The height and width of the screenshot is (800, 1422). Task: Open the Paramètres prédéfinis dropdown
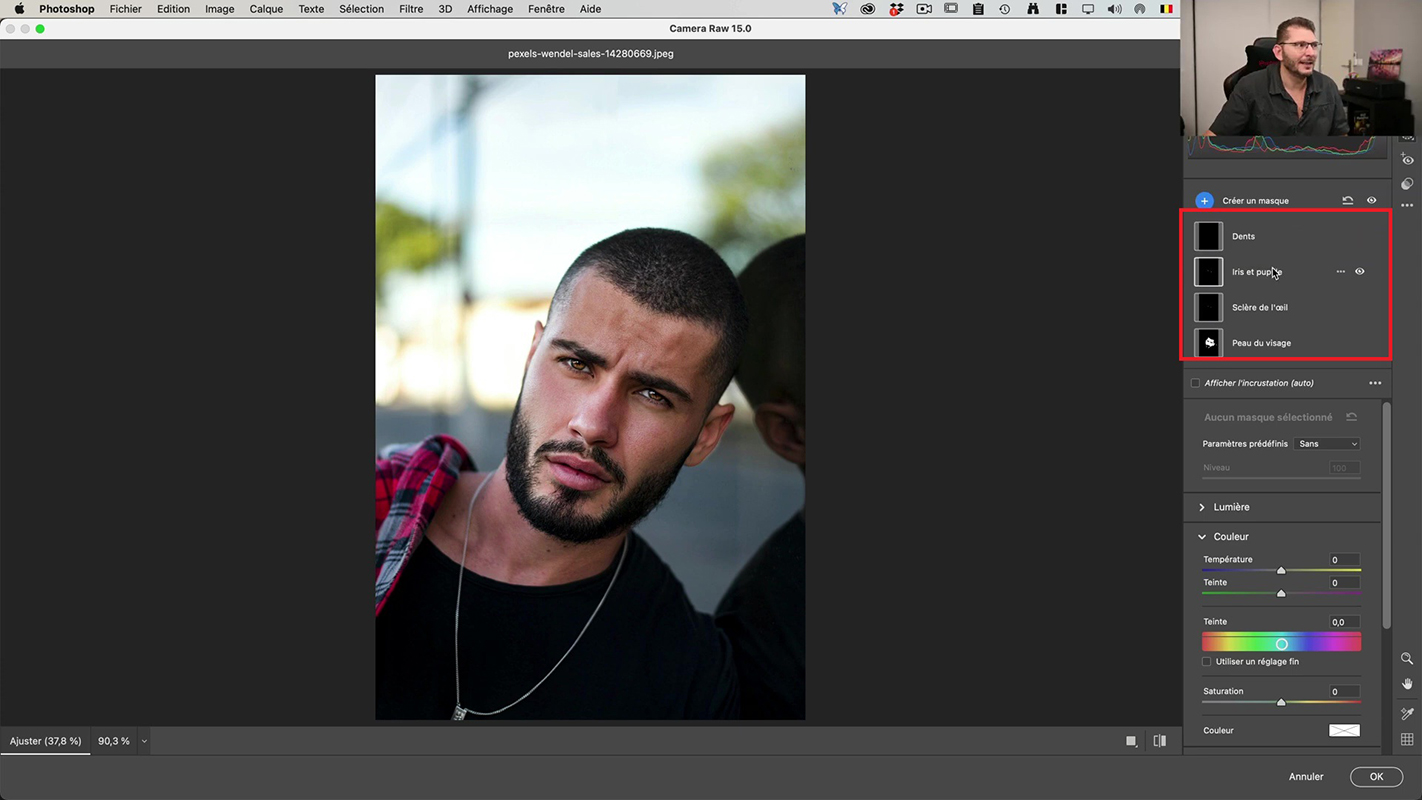click(x=1327, y=444)
